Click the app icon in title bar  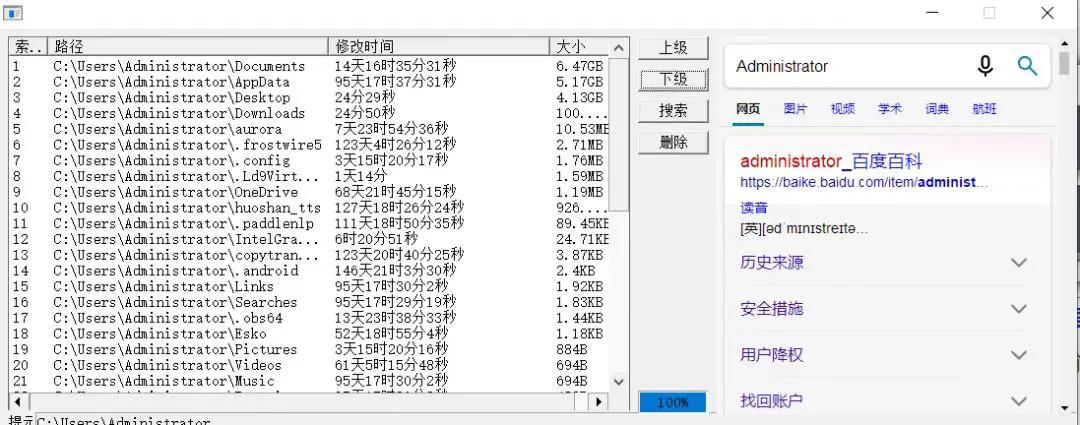(x=13, y=12)
